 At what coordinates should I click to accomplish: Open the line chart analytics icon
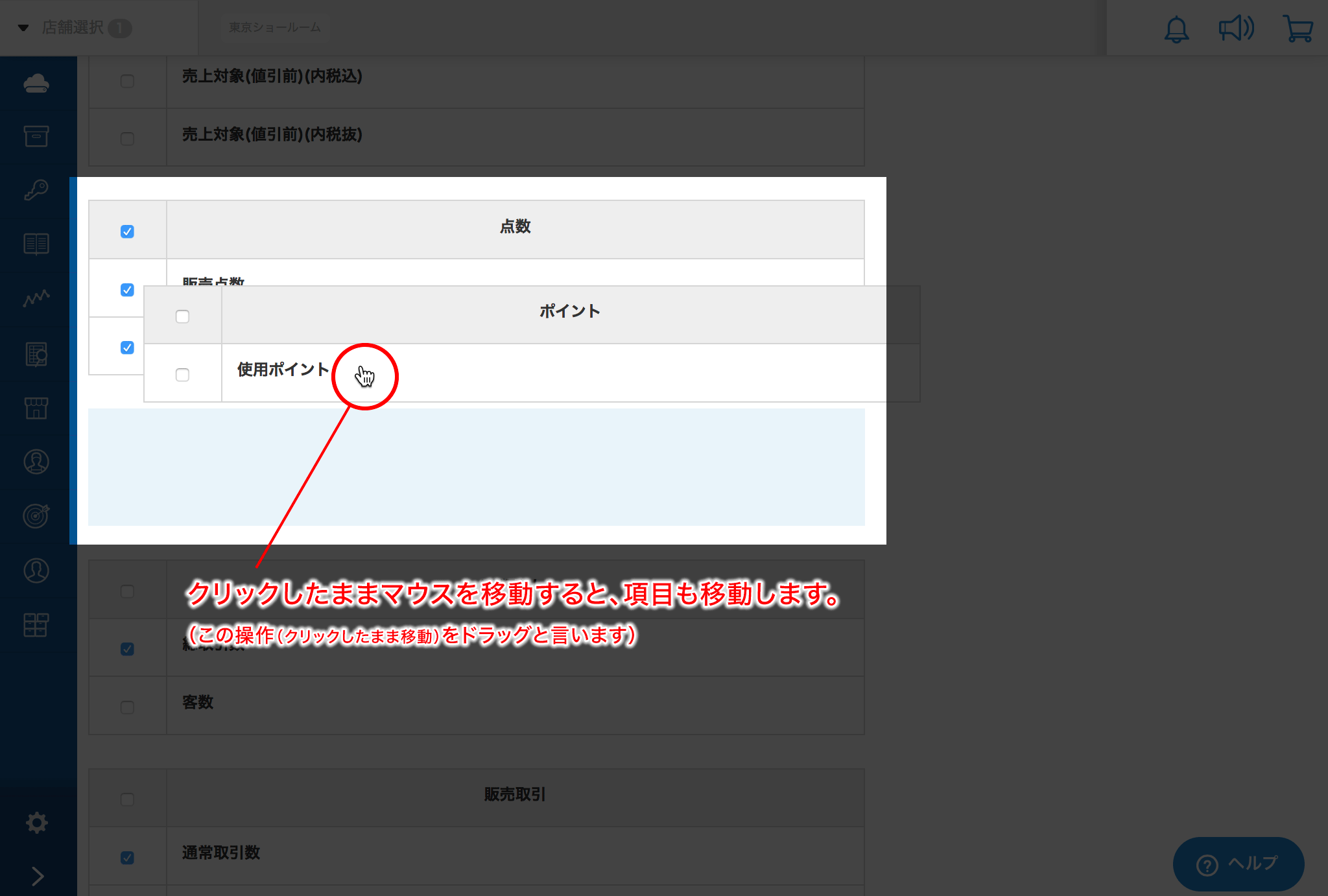click(36, 298)
